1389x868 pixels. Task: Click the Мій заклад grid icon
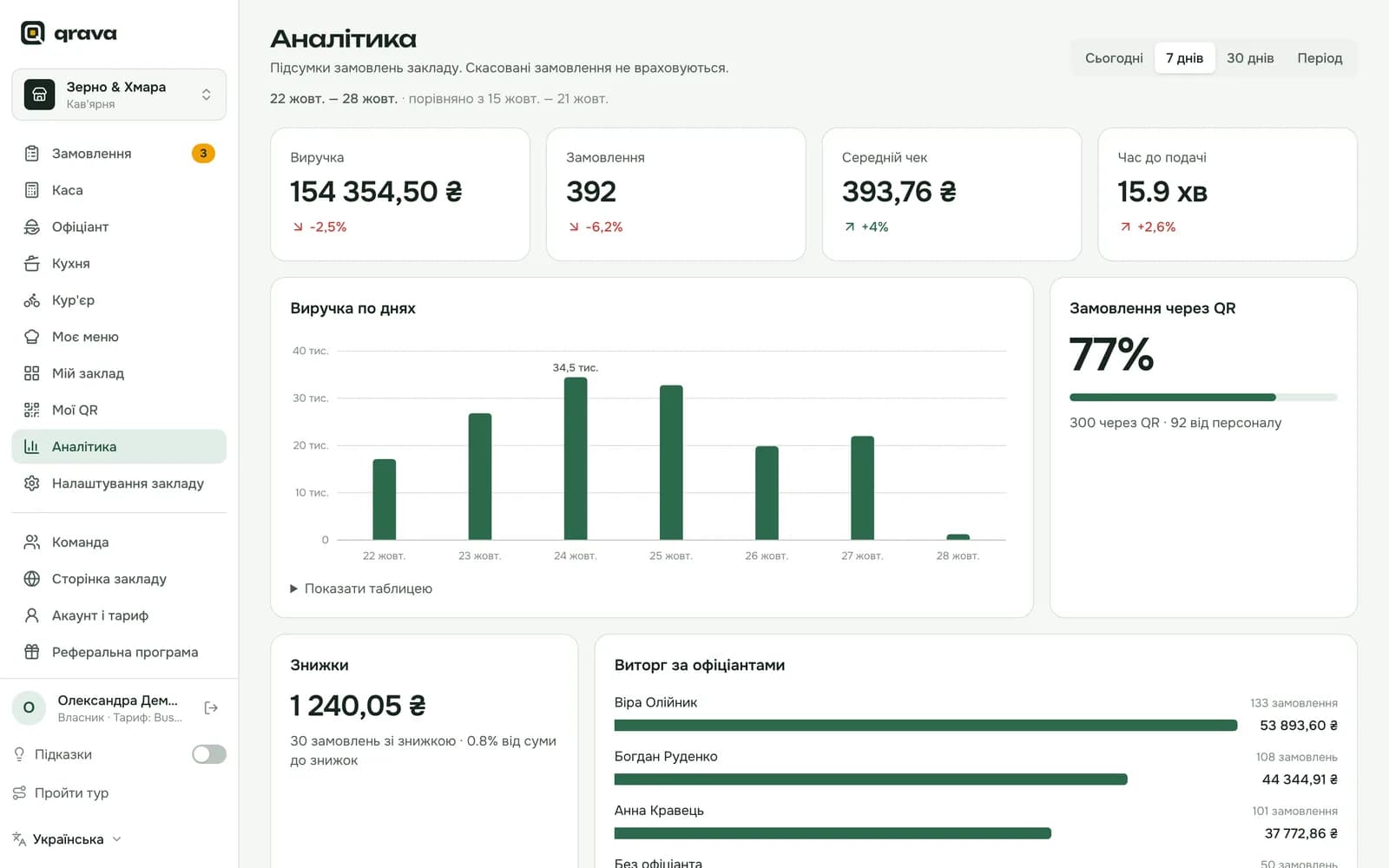(x=32, y=373)
